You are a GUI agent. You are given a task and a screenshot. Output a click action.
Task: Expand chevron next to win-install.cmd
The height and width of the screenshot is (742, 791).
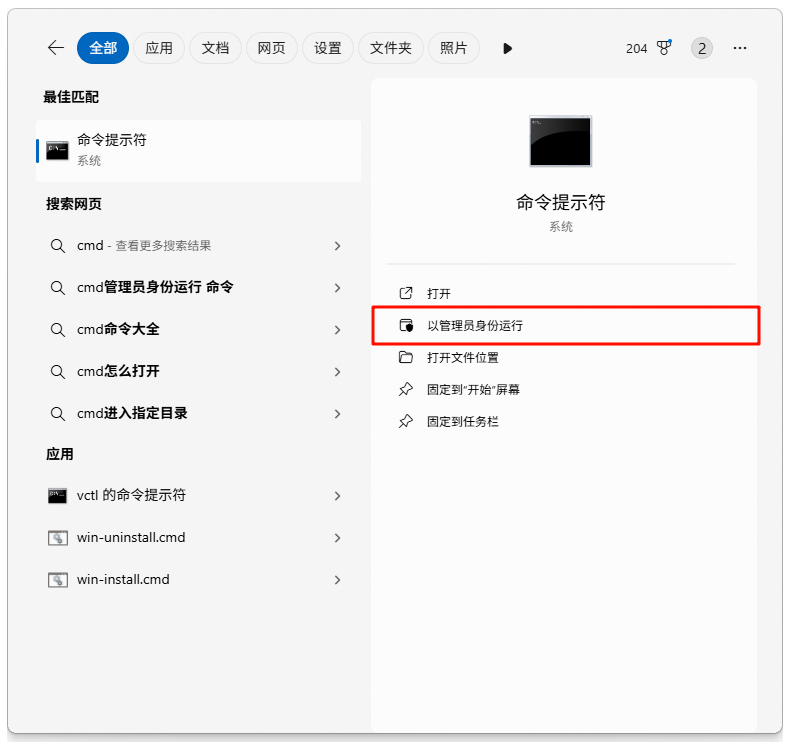337,580
